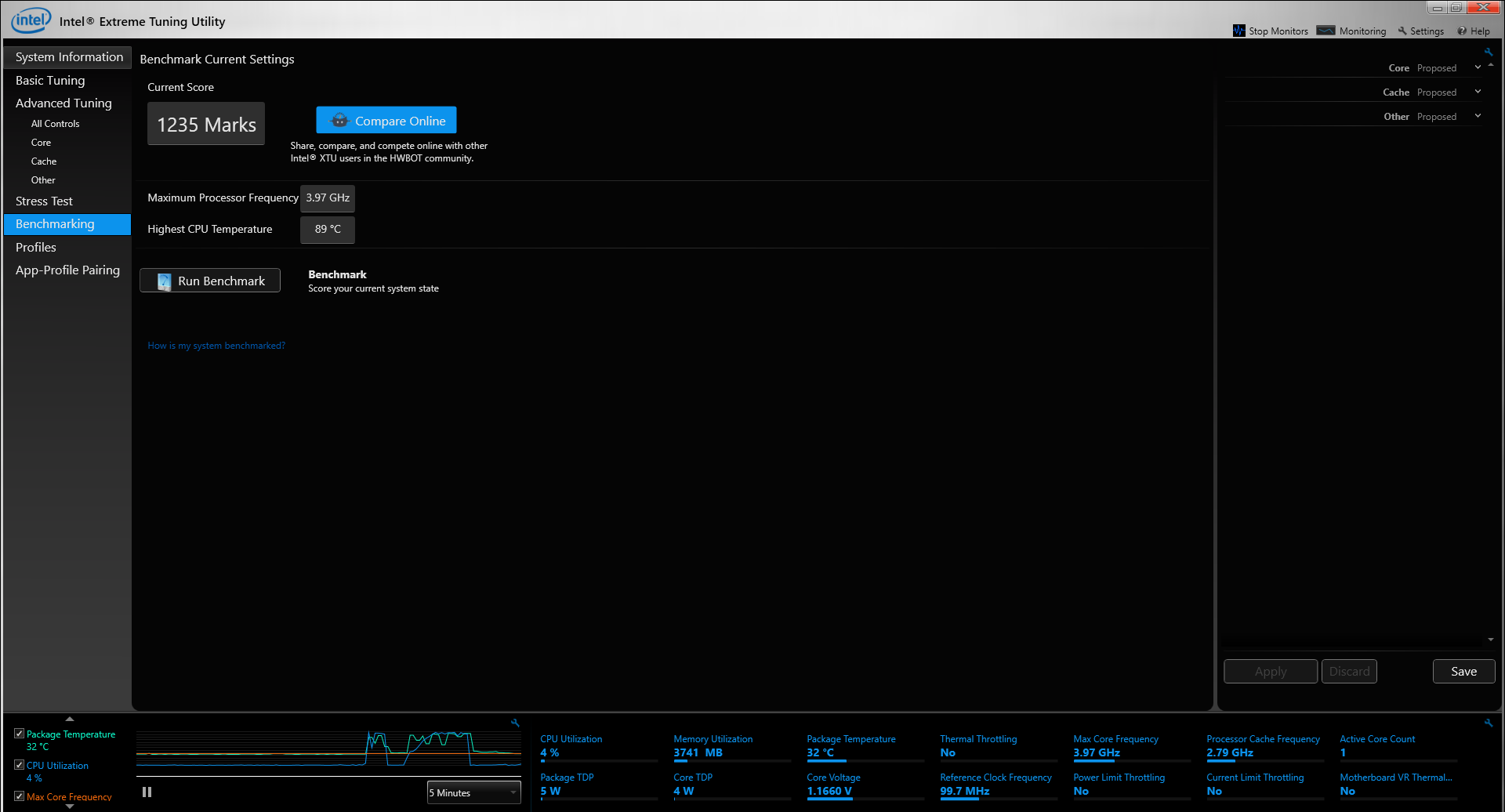1505x812 pixels.
Task: Click the Stop Monitors waveform icon
Action: tap(1238, 31)
